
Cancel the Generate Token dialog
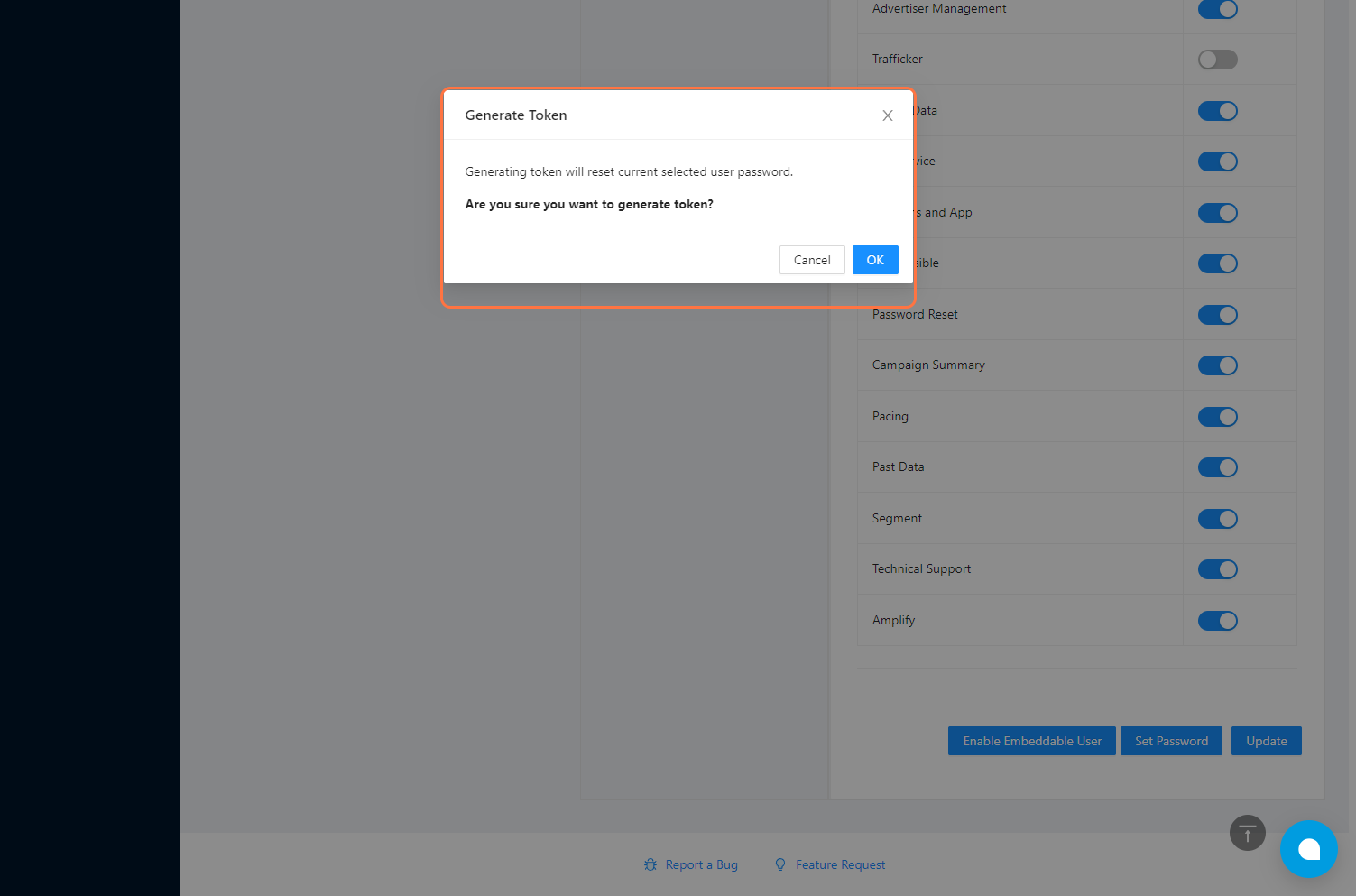812,260
